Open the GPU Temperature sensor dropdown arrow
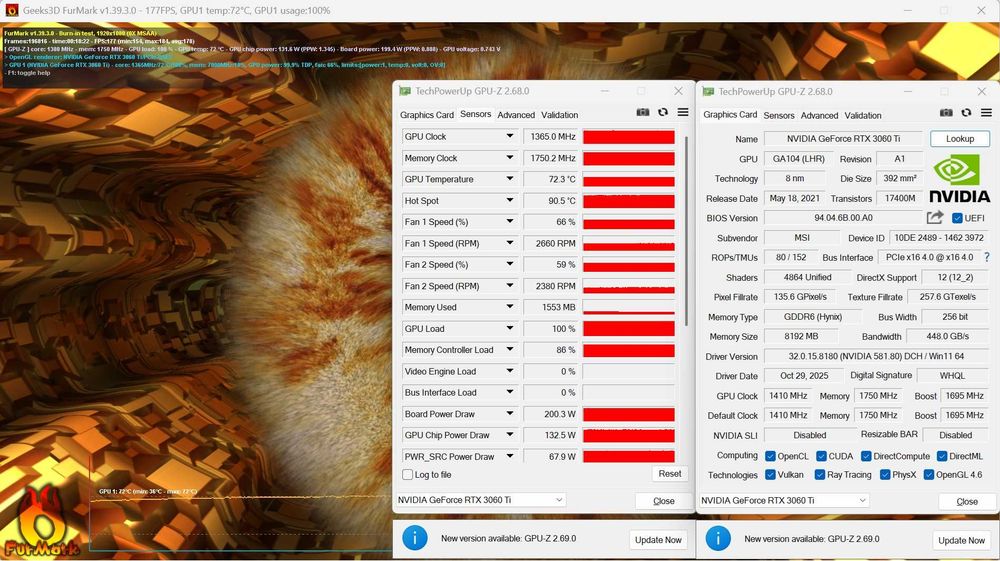 [510, 178]
